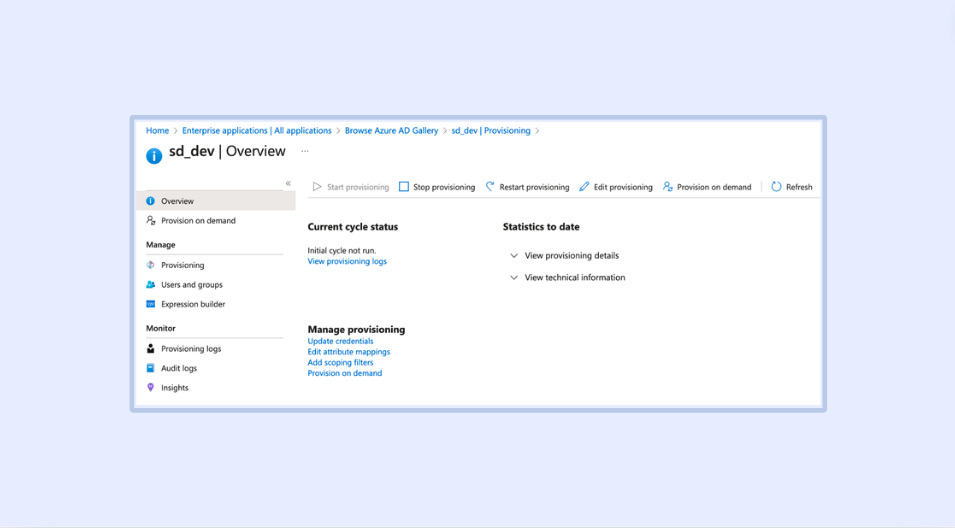Click the Stop provisioning square icon
The width and height of the screenshot is (955, 528).
point(404,186)
